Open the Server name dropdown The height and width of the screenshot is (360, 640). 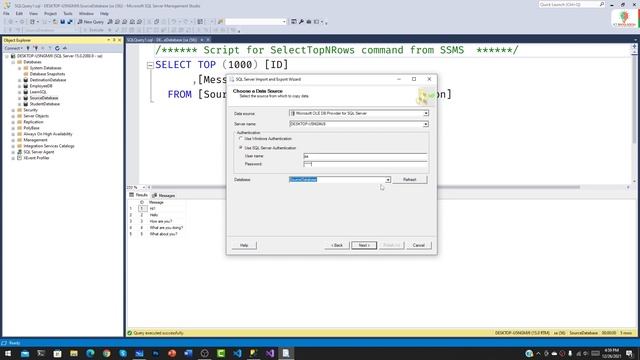[x=426, y=124]
